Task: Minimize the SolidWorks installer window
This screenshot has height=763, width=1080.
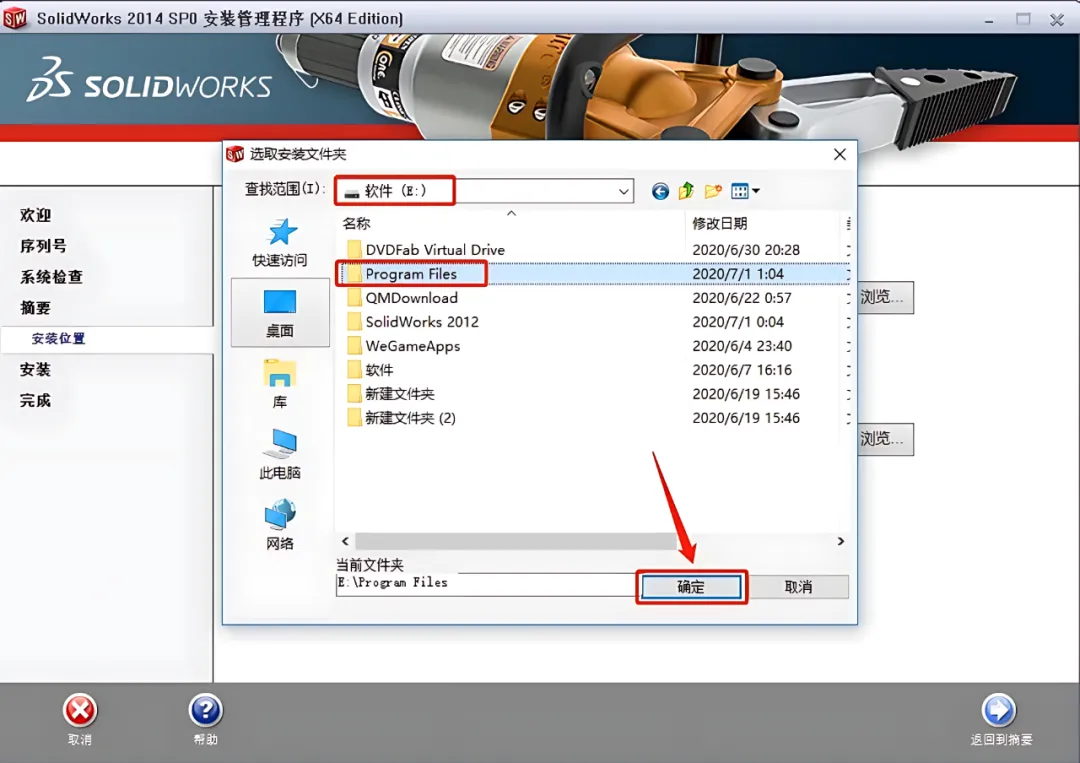Action: coord(989,19)
